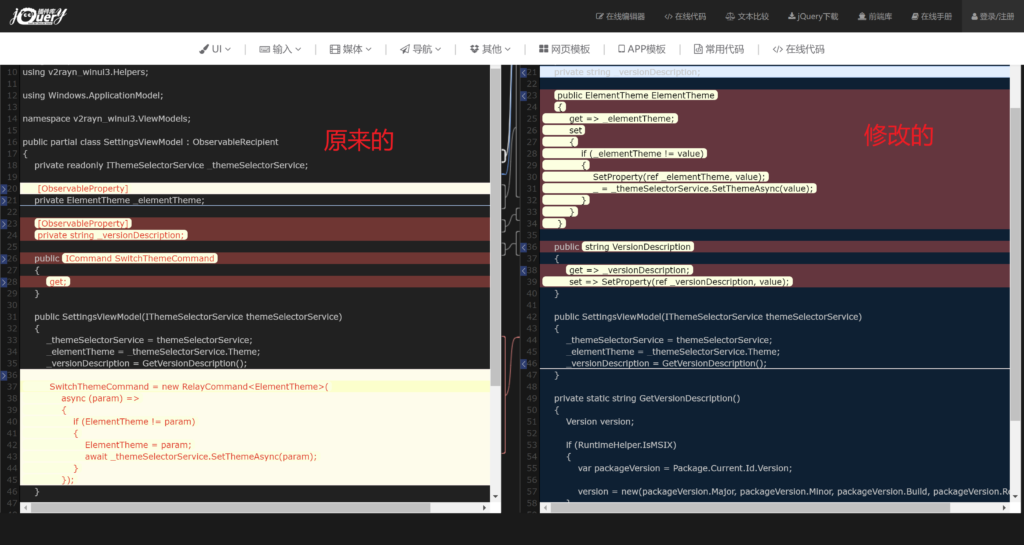Go to jQuery下载 page

click(x=813, y=16)
